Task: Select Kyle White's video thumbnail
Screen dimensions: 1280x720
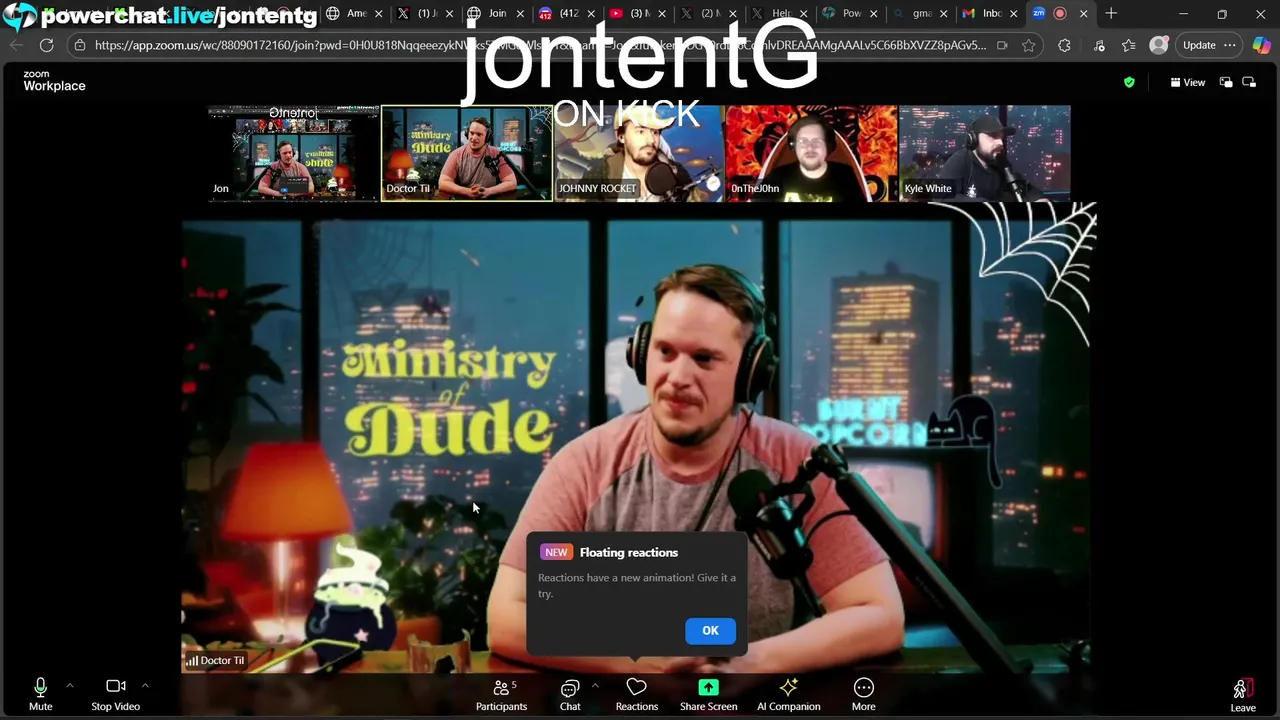Action: (x=985, y=153)
